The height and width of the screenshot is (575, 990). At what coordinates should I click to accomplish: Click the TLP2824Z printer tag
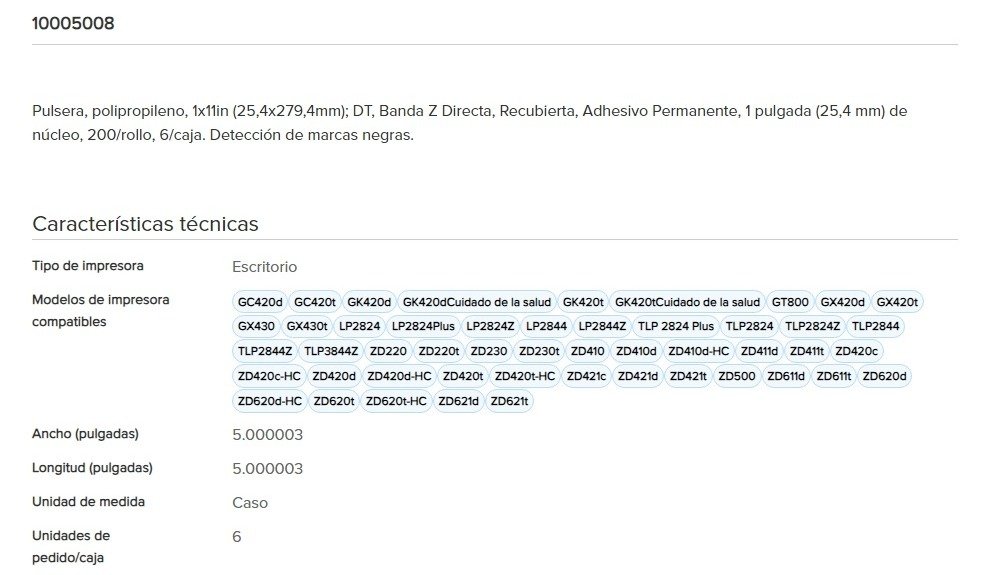tap(812, 326)
